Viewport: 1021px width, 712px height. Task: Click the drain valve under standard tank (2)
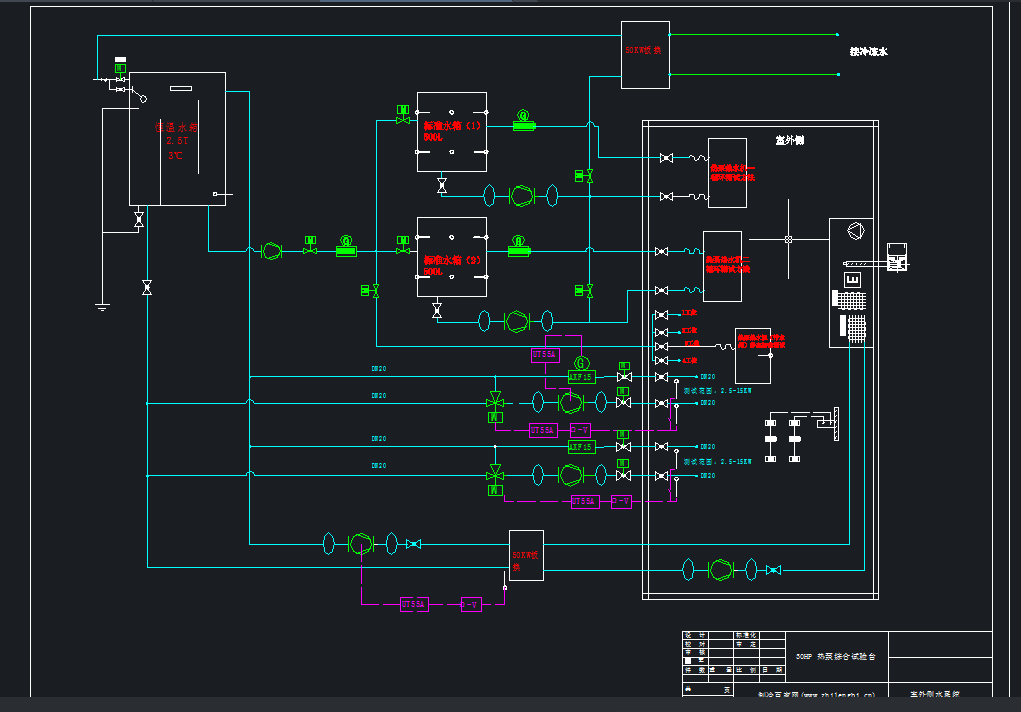437,311
